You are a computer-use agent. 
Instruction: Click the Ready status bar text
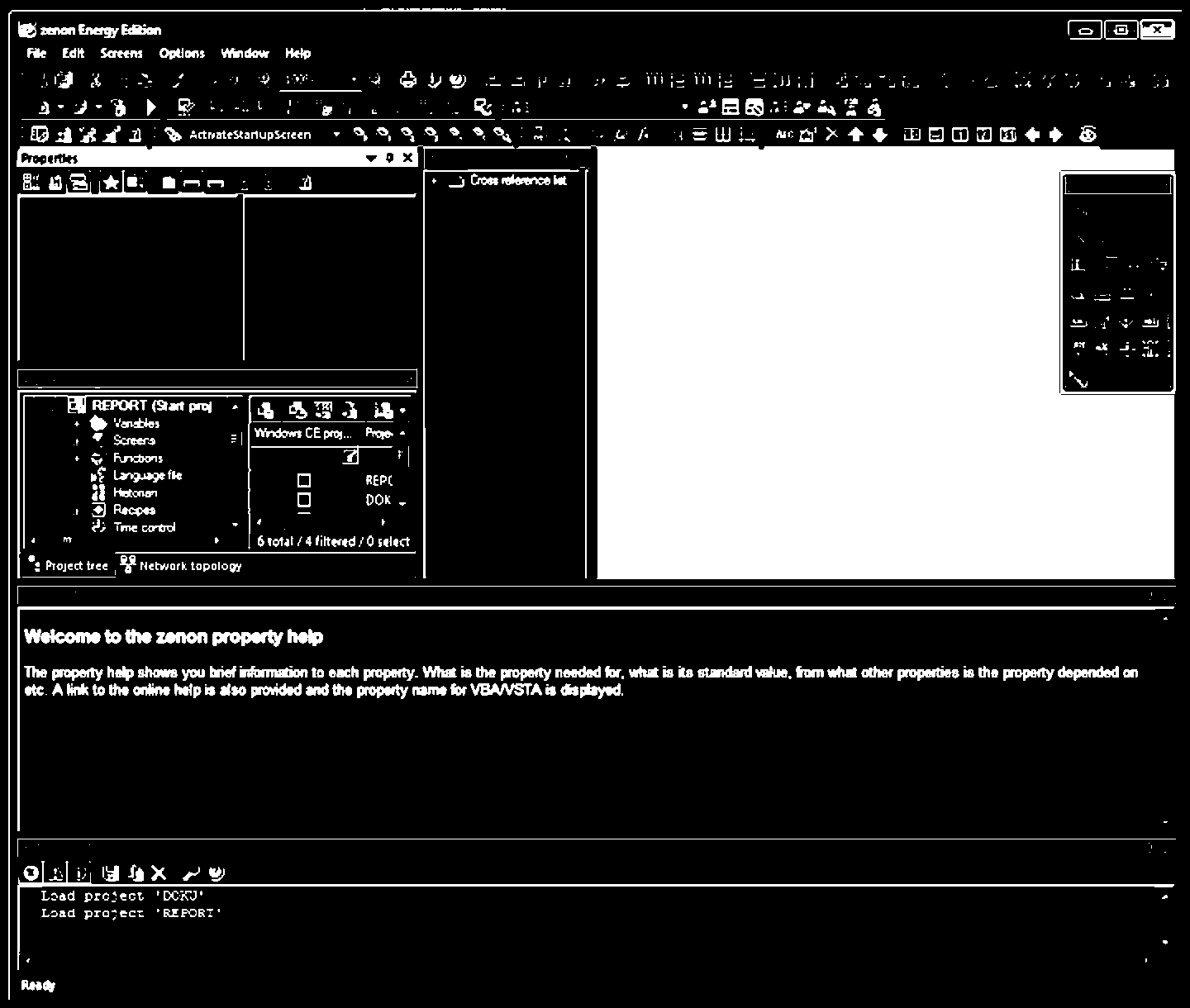(38, 985)
